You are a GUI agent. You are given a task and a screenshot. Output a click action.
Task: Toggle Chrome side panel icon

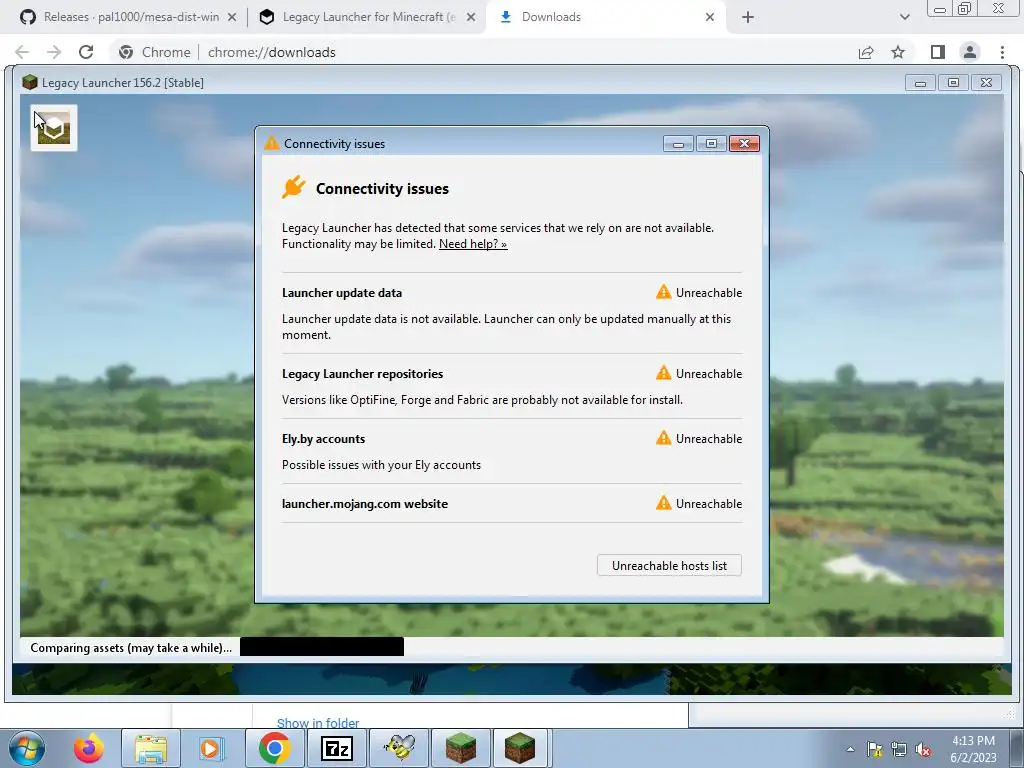click(938, 52)
